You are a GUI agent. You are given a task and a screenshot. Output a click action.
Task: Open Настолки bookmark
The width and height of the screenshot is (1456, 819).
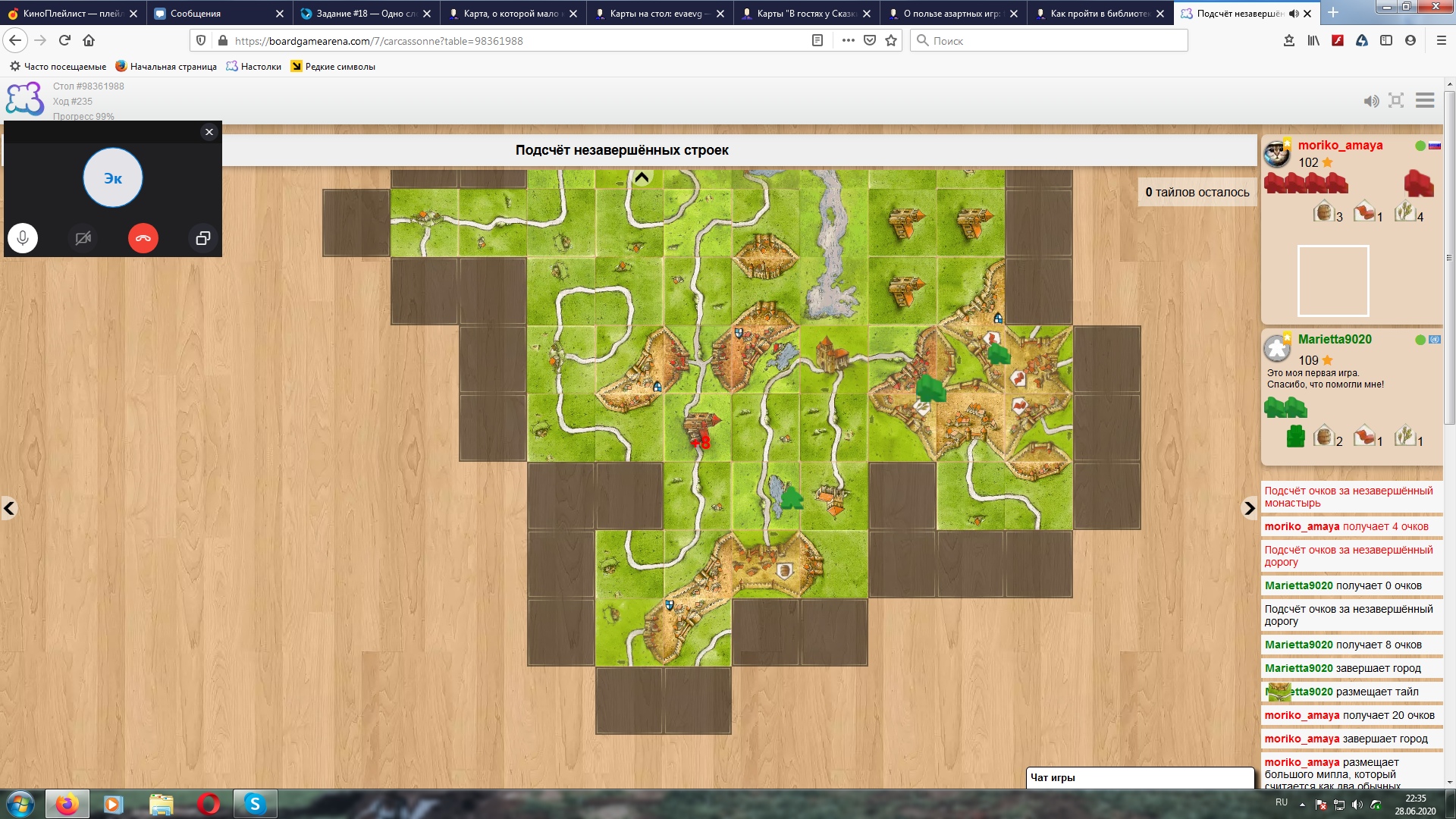(x=254, y=67)
